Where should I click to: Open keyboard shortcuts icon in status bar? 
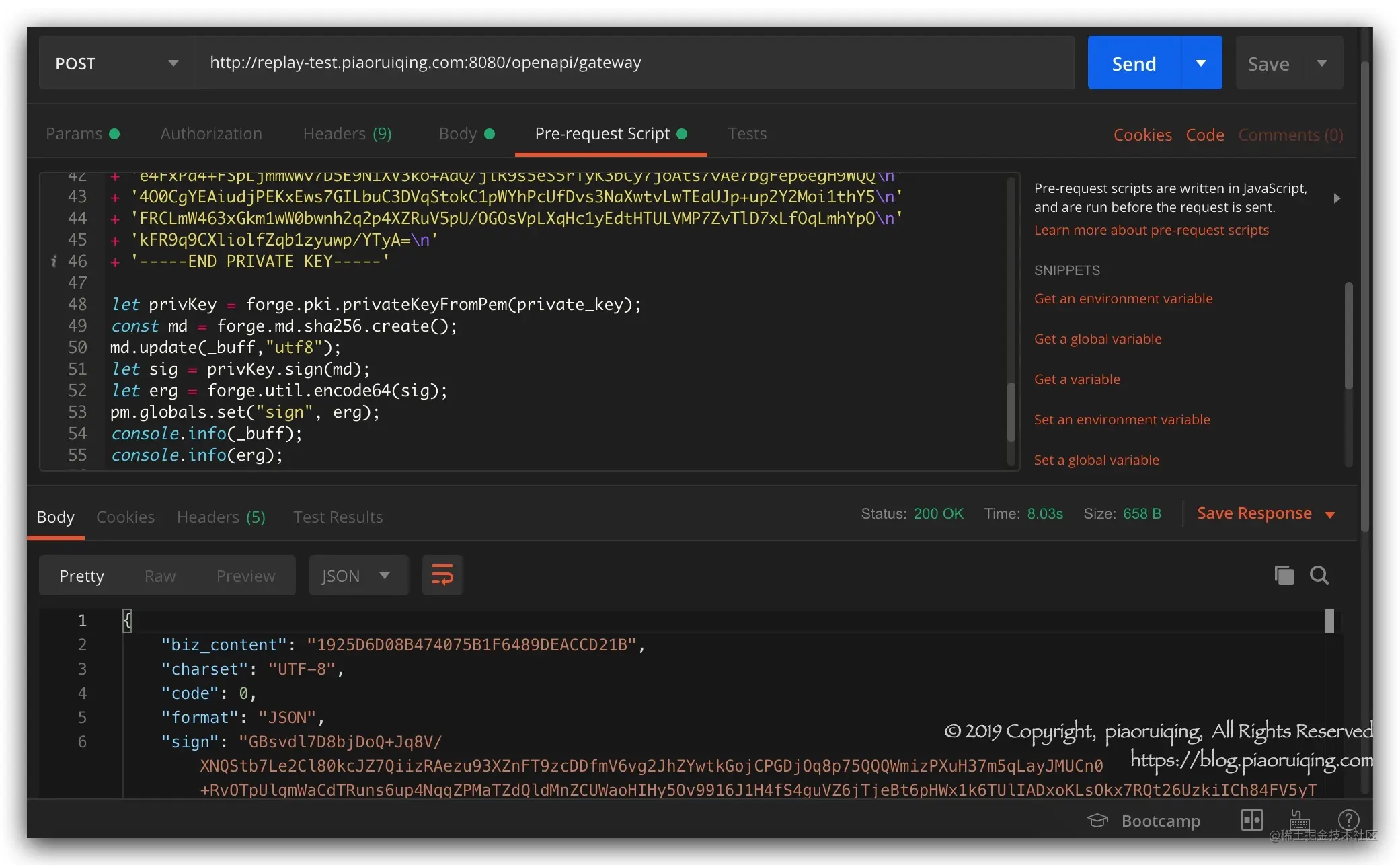click(1299, 820)
